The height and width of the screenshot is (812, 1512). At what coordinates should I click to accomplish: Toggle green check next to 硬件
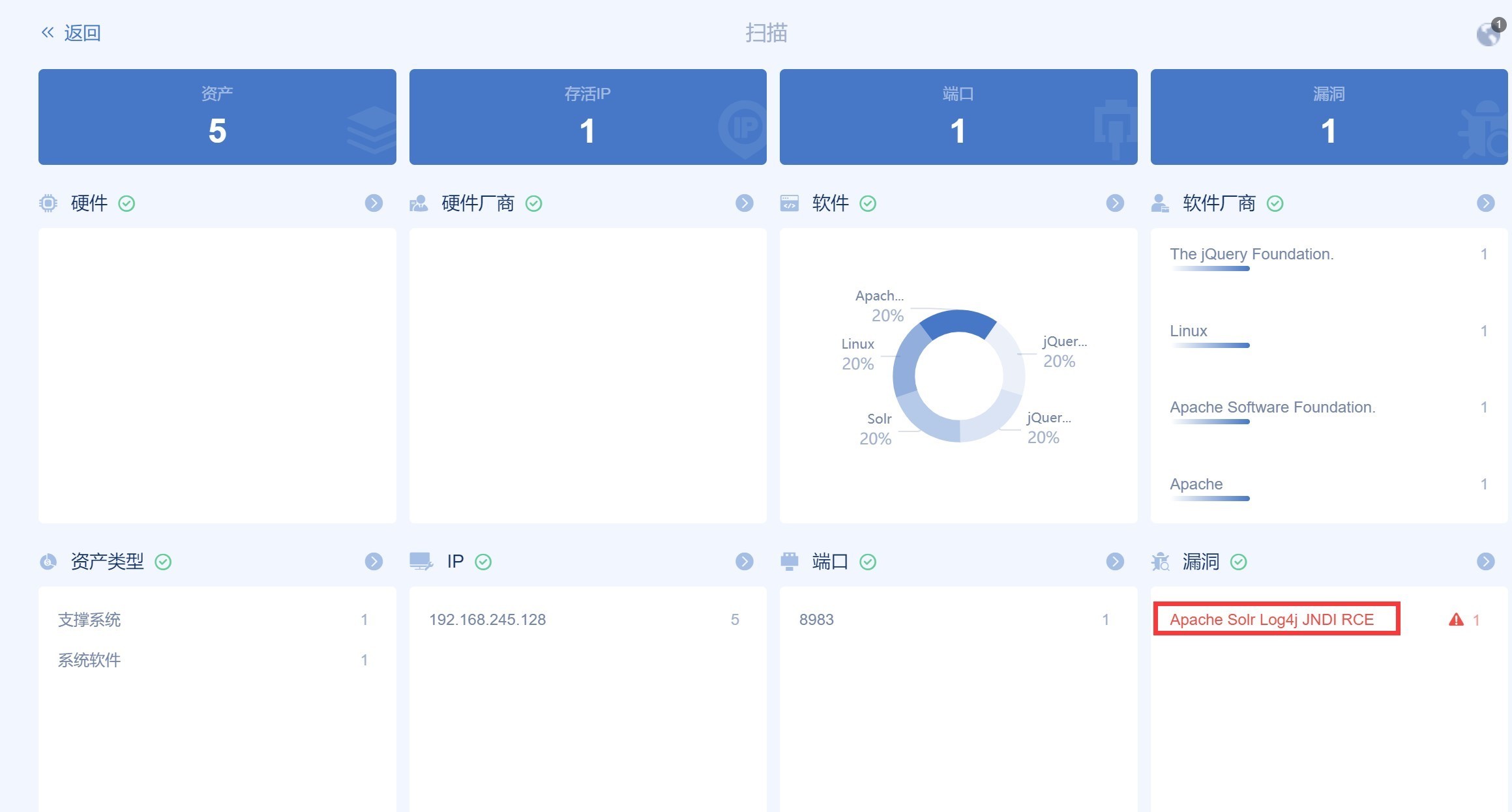[x=126, y=204]
